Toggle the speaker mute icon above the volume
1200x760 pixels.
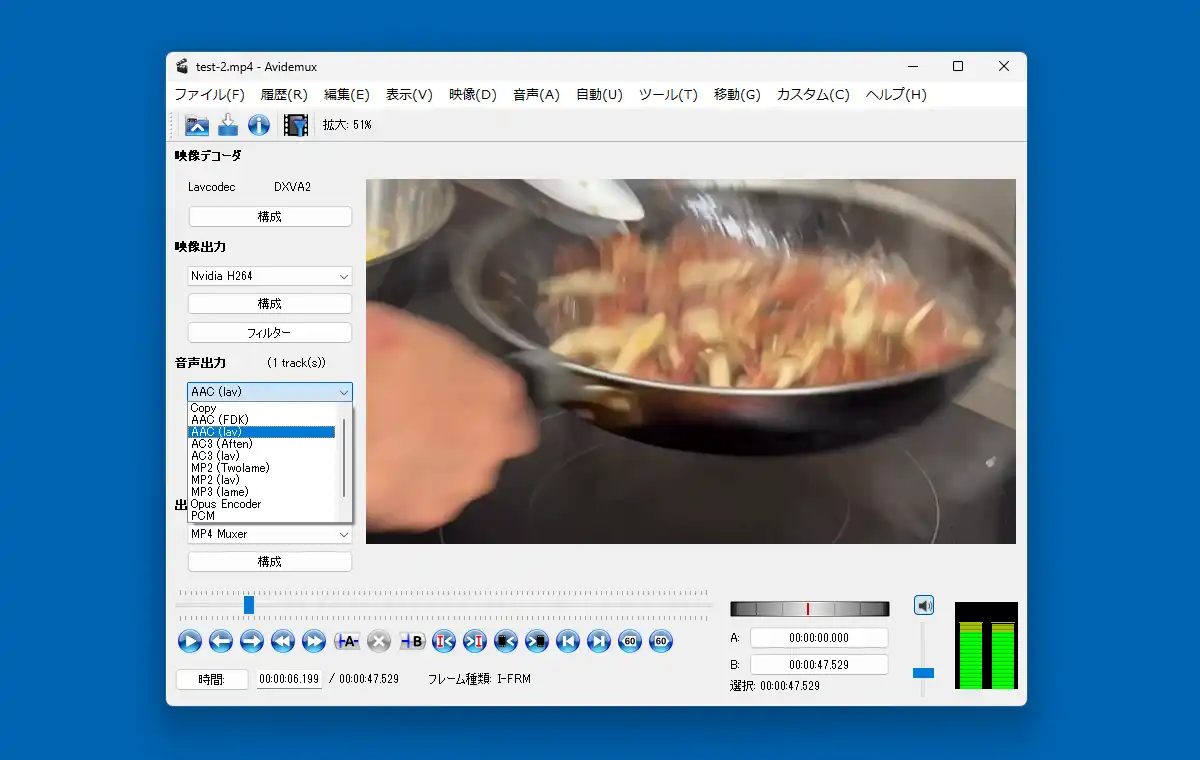point(924,605)
